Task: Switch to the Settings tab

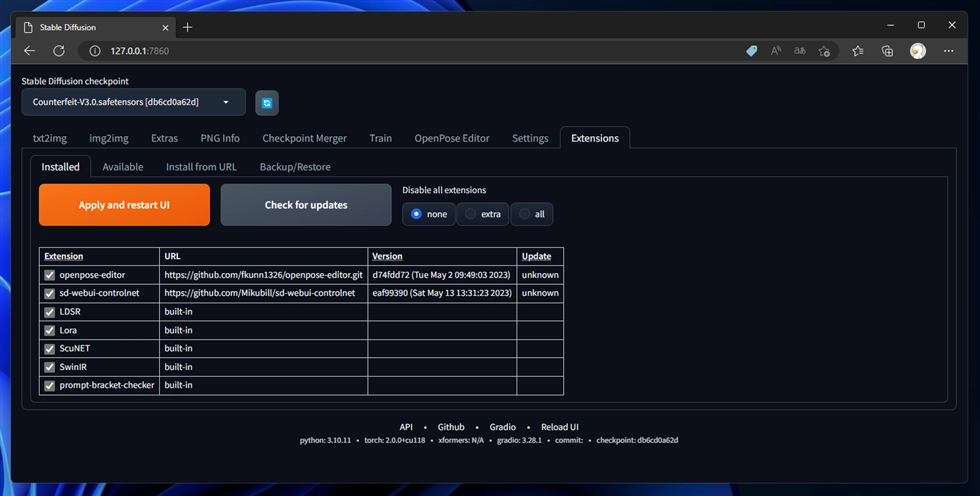Action: pyautogui.click(x=530, y=138)
